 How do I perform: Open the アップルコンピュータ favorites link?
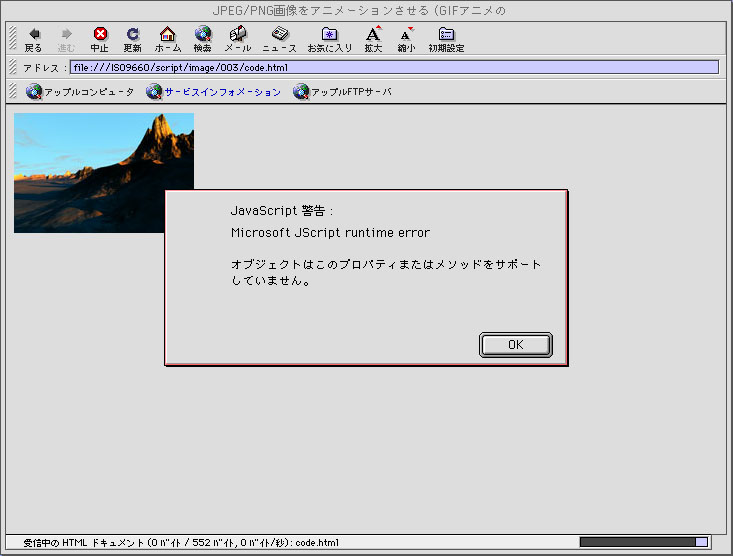coord(89,92)
